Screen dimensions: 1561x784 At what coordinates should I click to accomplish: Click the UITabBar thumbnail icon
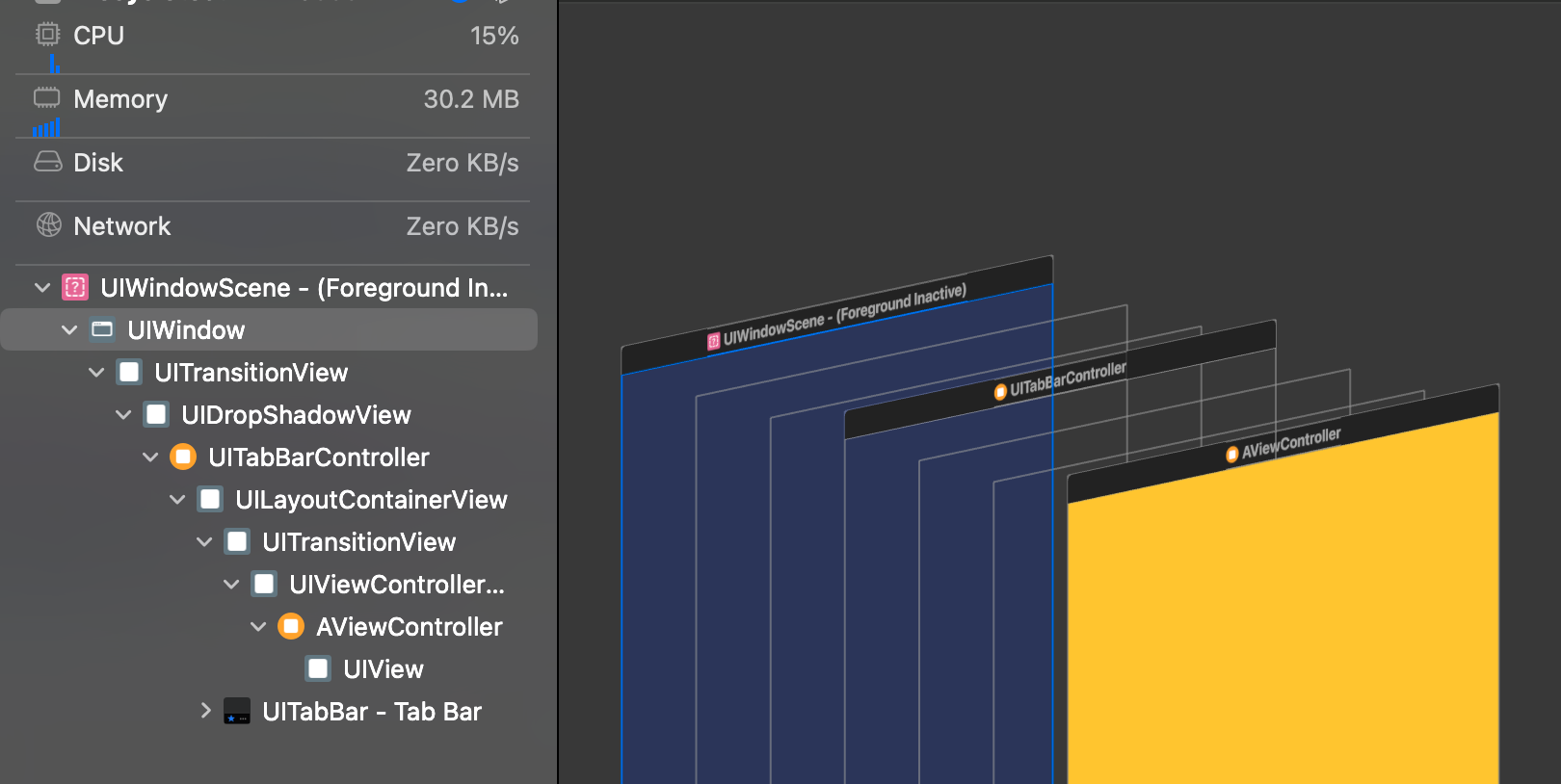(x=237, y=711)
